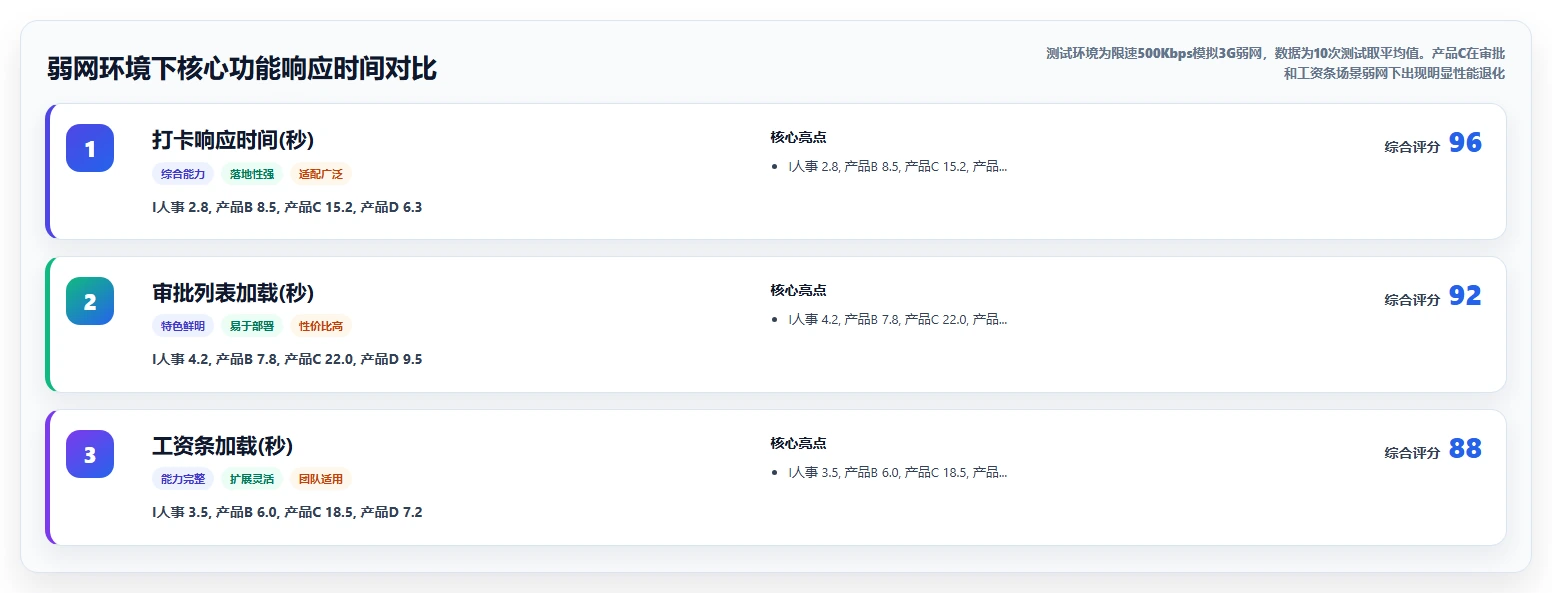
Task: Click the truncated 核心亮点 bullet in first card
Action: coord(898,167)
